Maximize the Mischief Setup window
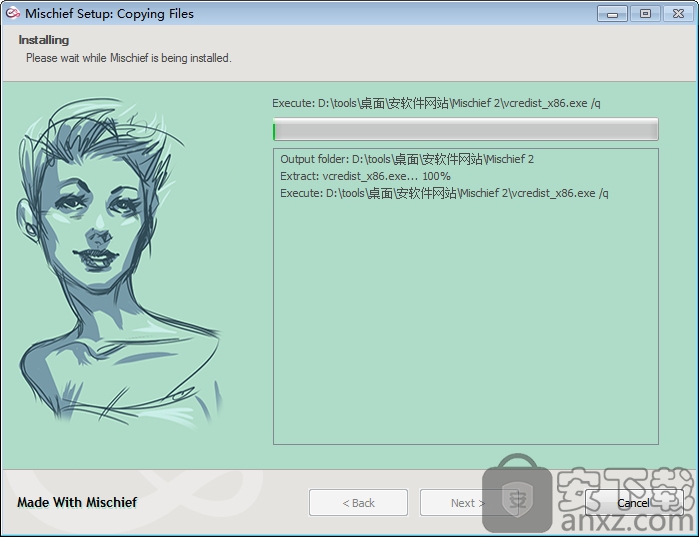 coord(645,14)
